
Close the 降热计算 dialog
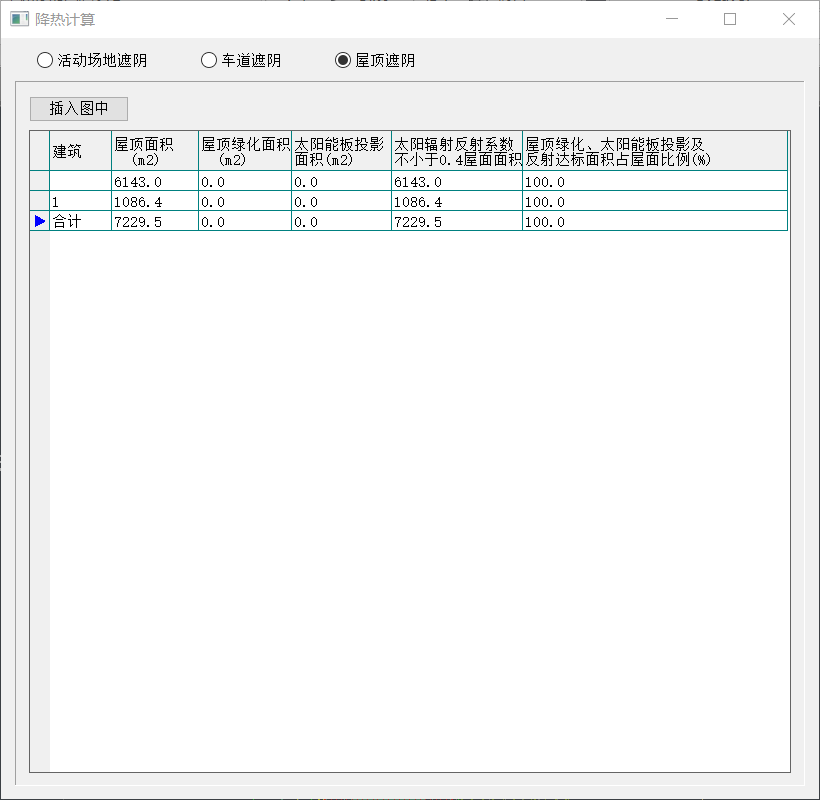(x=789, y=19)
